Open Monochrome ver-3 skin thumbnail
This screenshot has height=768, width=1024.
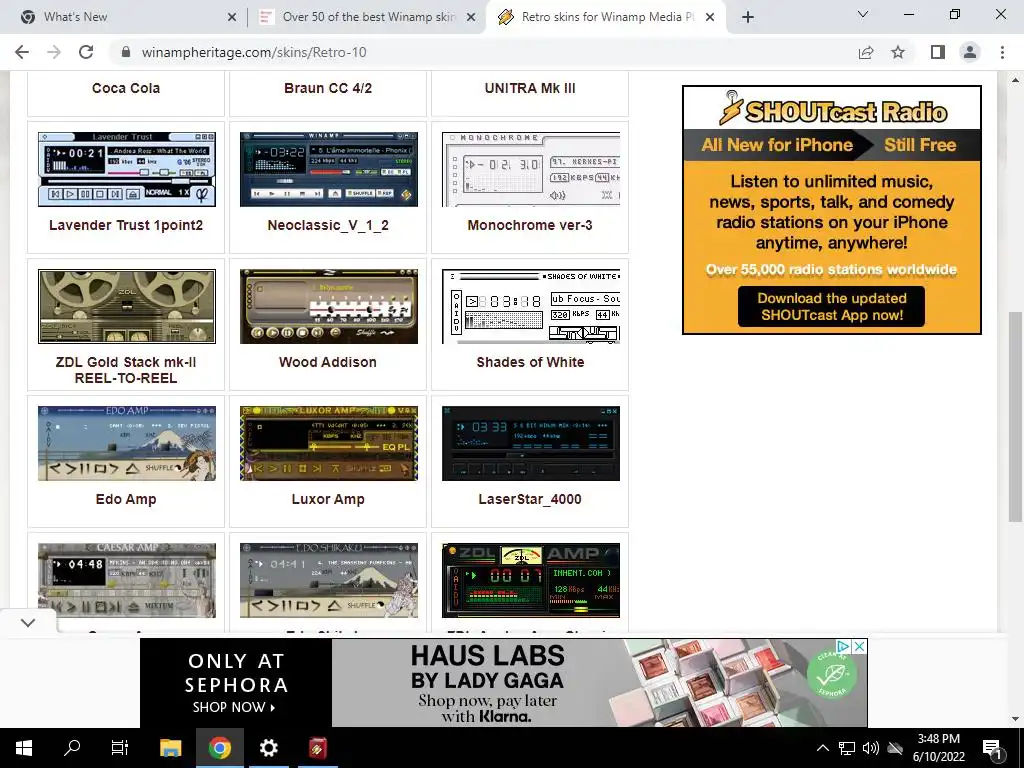530,169
